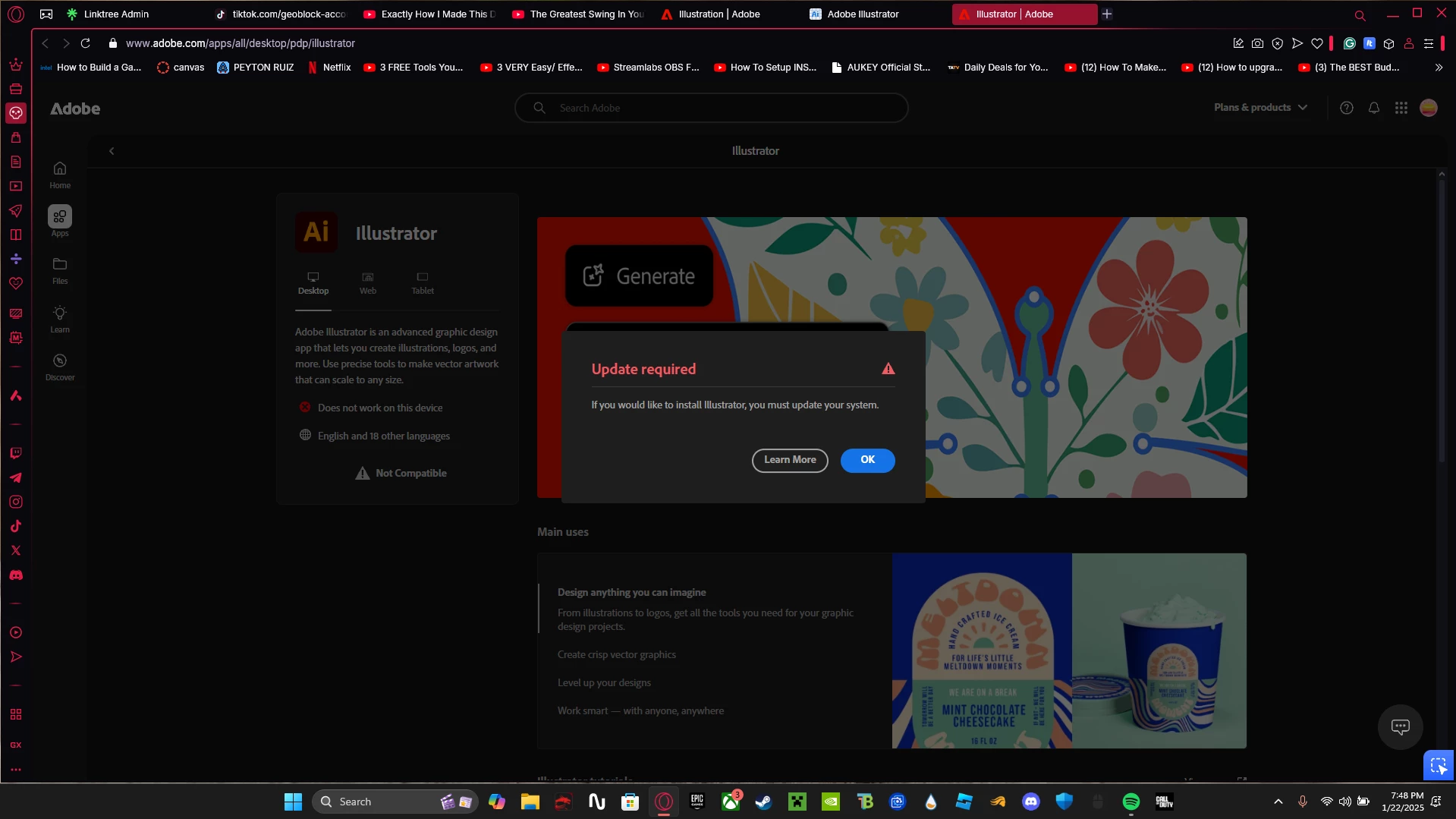The height and width of the screenshot is (819, 1456).
Task: Open the Apps section in Adobe sidebar
Action: tap(60, 222)
